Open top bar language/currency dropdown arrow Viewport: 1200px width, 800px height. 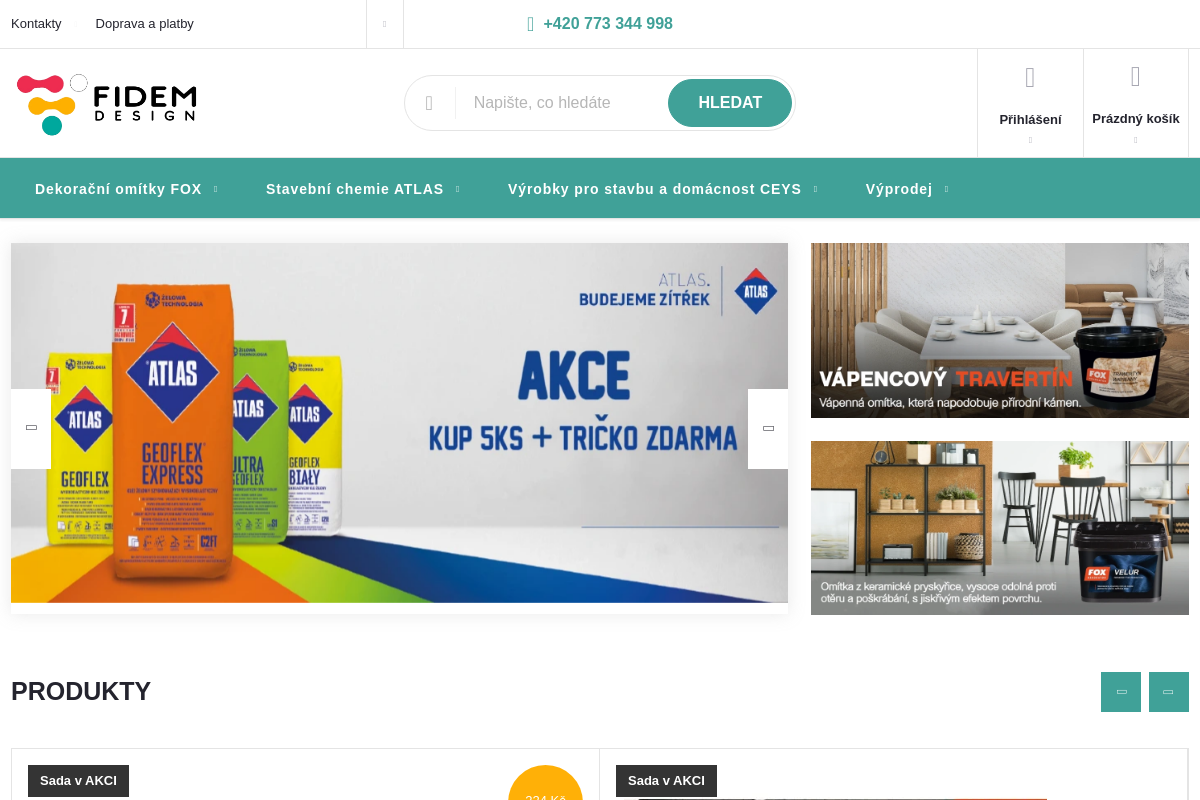click(385, 24)
